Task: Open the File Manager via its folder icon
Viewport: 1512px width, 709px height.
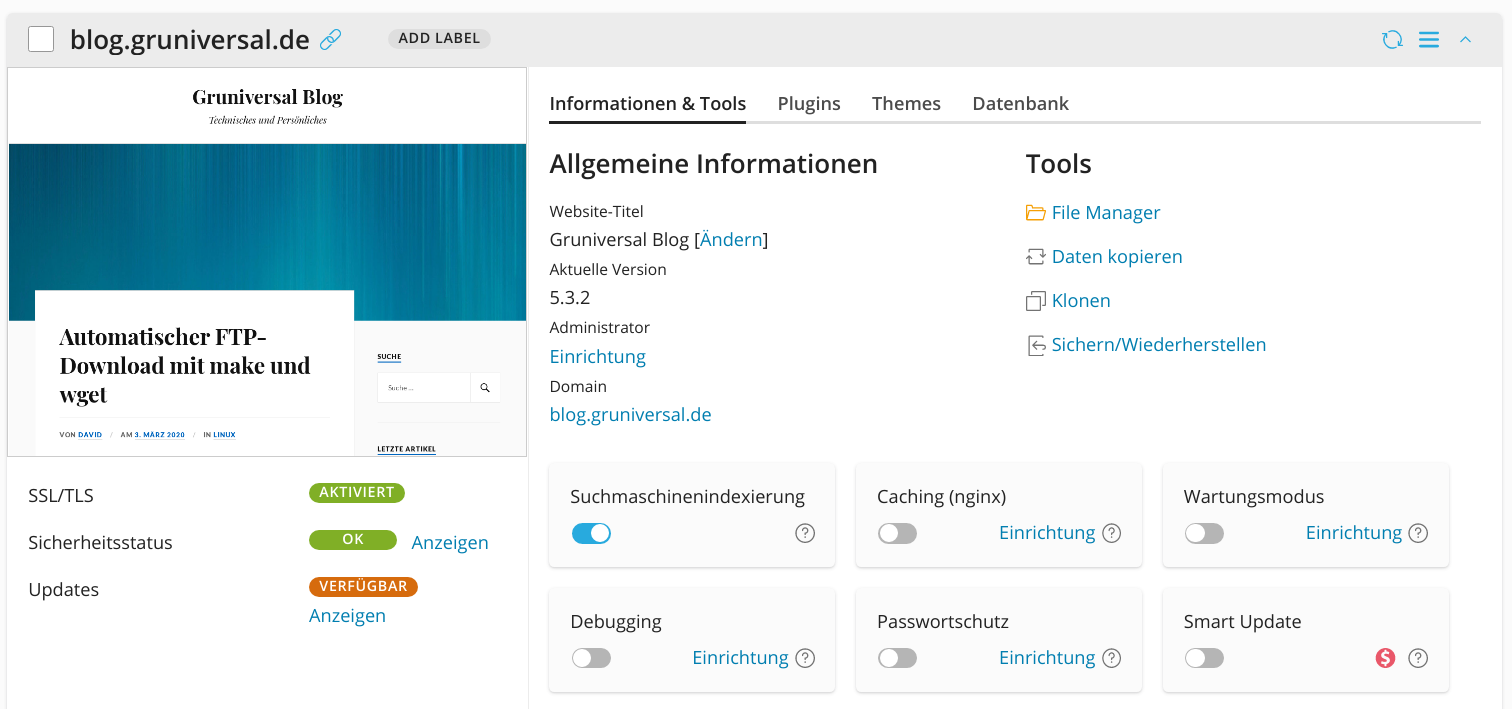Action: coord(1036,212)
